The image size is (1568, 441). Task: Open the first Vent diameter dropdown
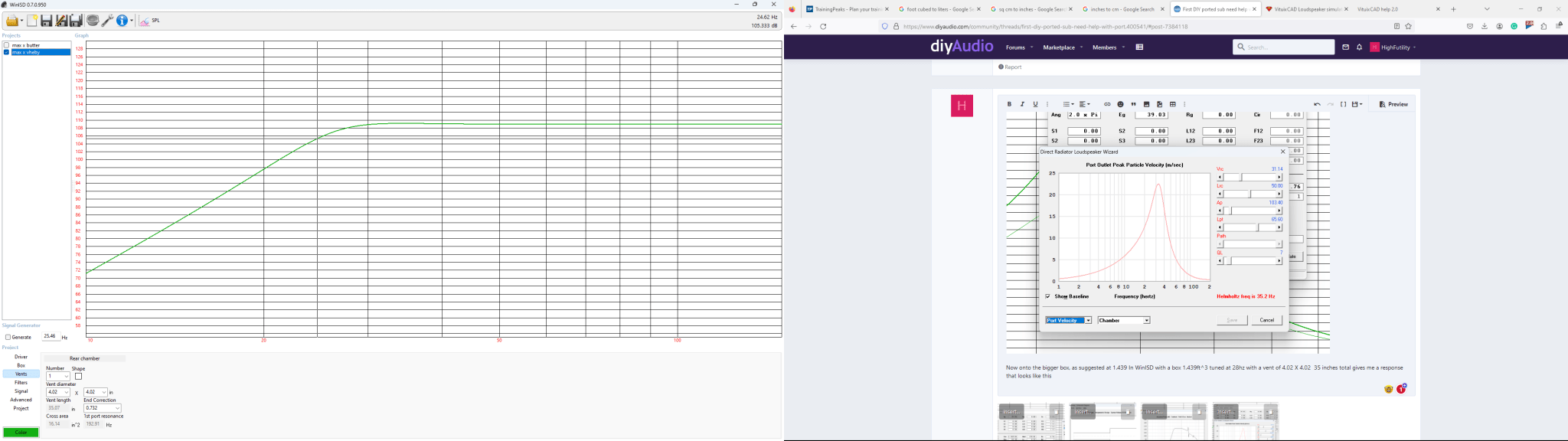coord(67,392)
